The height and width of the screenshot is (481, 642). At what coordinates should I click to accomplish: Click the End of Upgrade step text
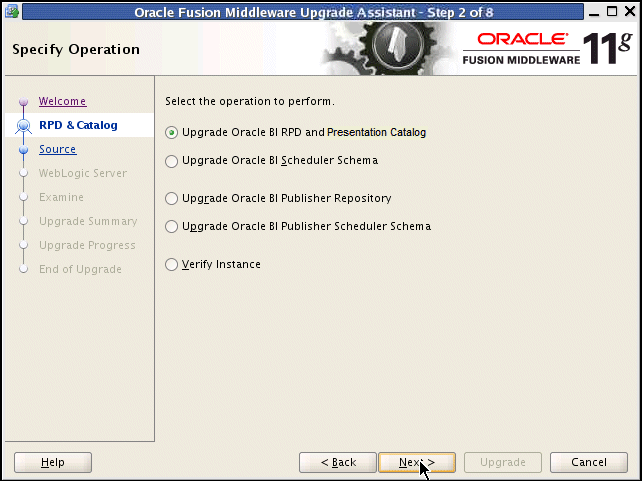tap(80, 269)
